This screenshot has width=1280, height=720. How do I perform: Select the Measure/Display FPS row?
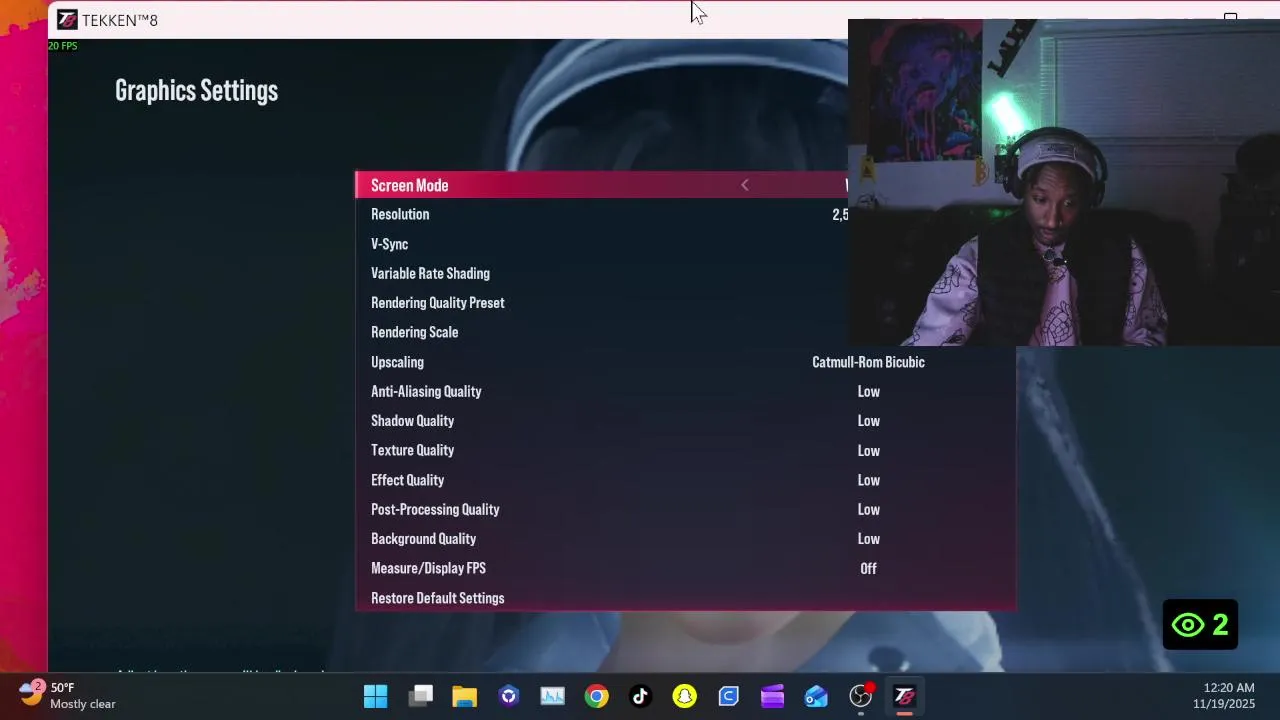tap(685, 568)
